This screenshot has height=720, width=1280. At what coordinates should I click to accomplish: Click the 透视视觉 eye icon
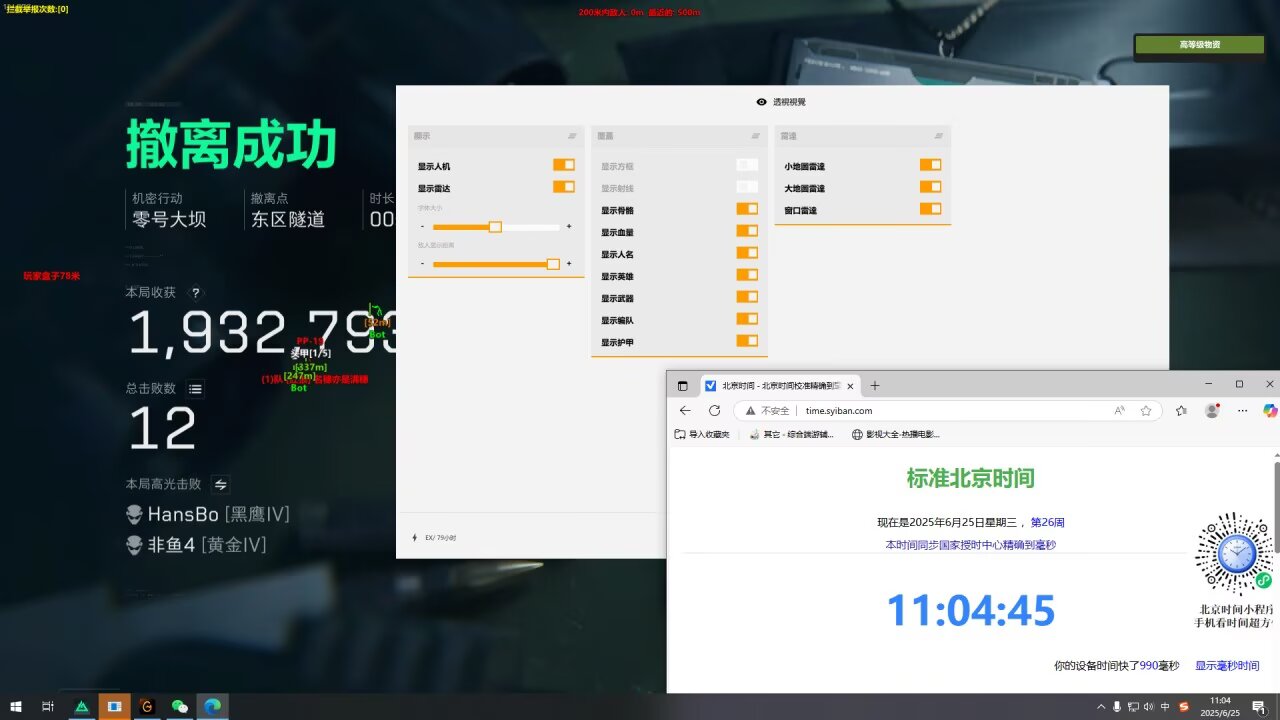pos(761,101)
